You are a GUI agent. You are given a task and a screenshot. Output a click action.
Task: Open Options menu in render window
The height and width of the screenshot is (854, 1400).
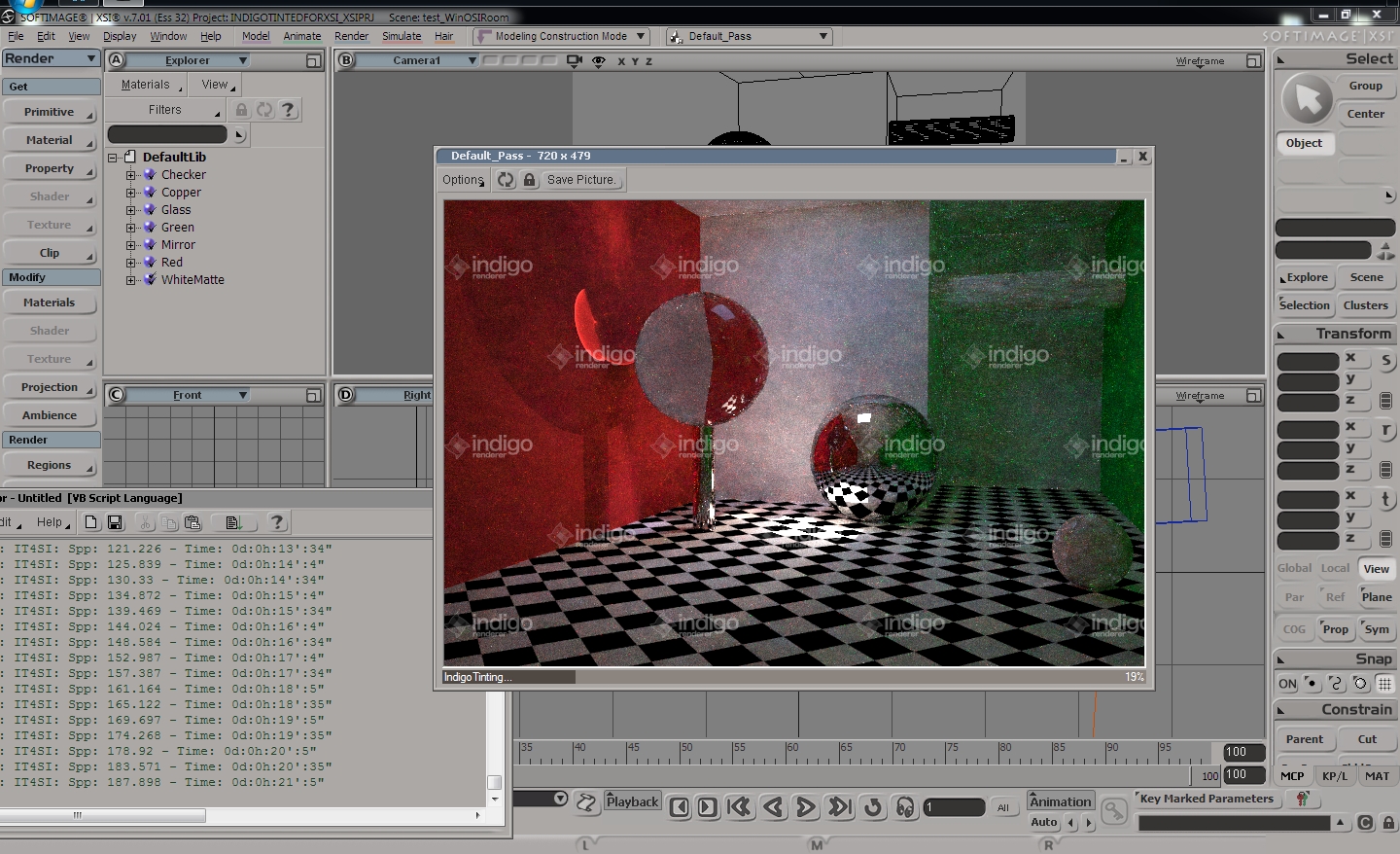[464, 180]
